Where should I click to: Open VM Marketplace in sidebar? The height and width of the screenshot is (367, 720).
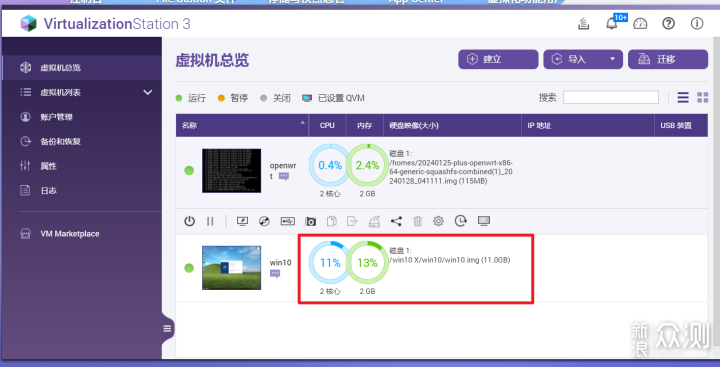pos(82,234)
